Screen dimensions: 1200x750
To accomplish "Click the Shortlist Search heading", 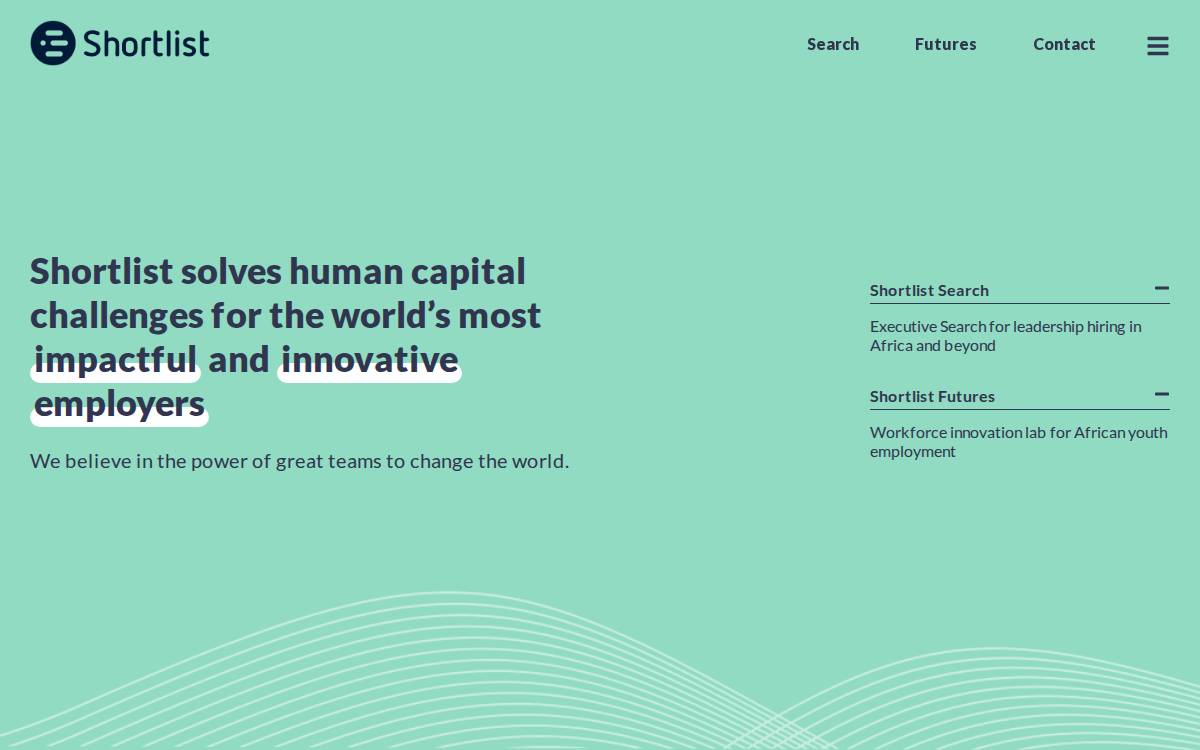I will pyautogui.click(x=929, y=290).
